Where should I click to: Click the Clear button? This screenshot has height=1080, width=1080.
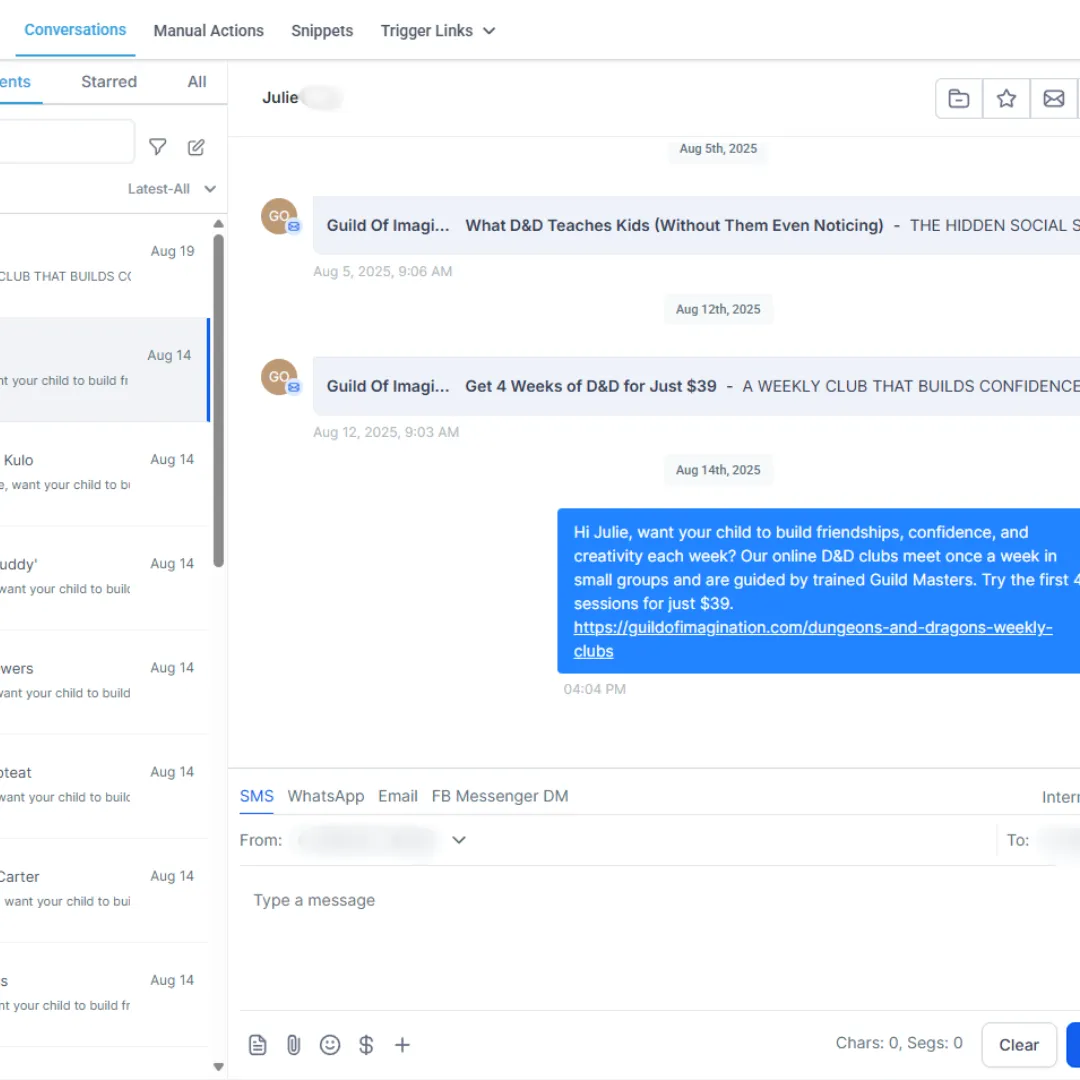pyautogui.click(x=1019, y=1045)
